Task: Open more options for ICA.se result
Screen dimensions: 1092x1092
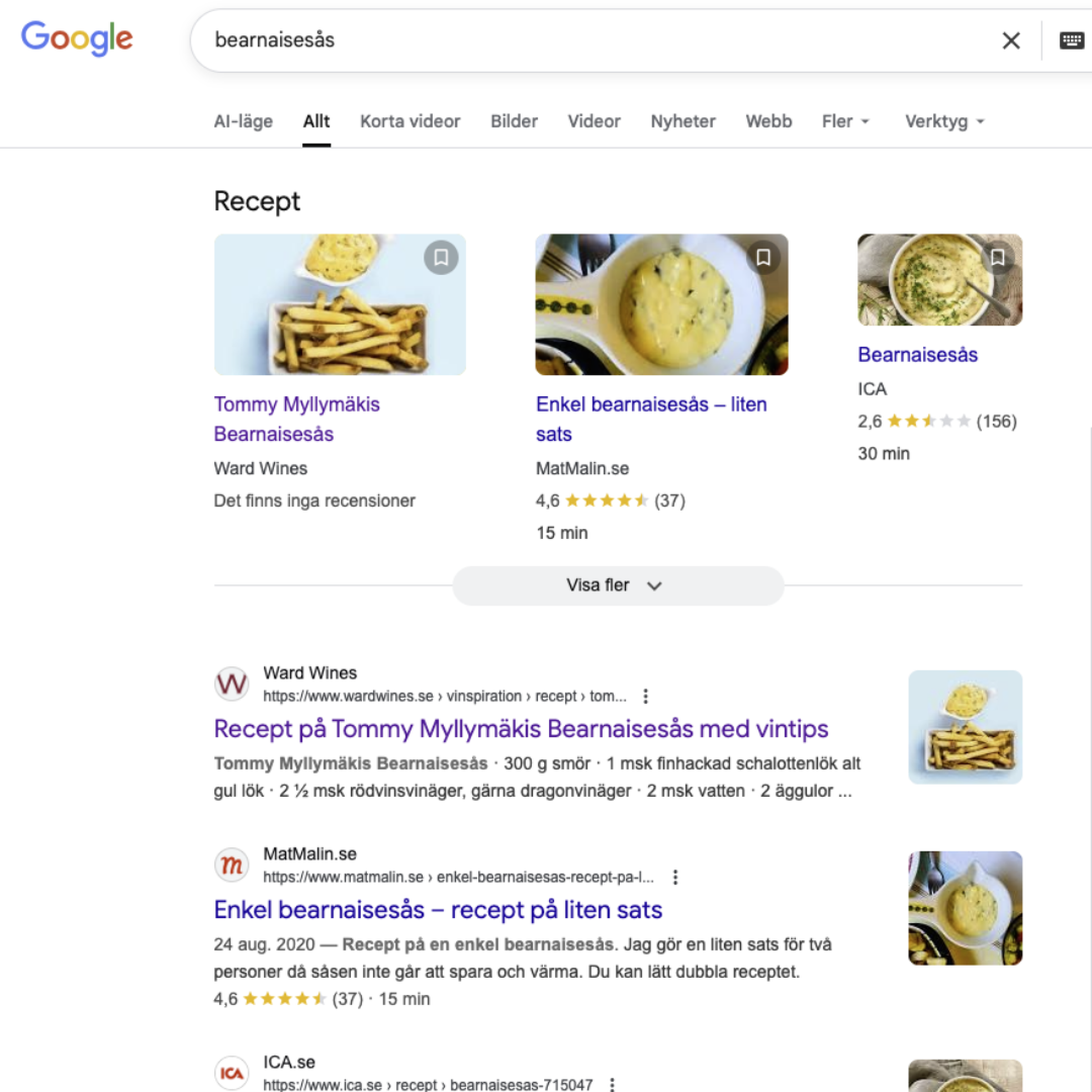Action: 612,1085
